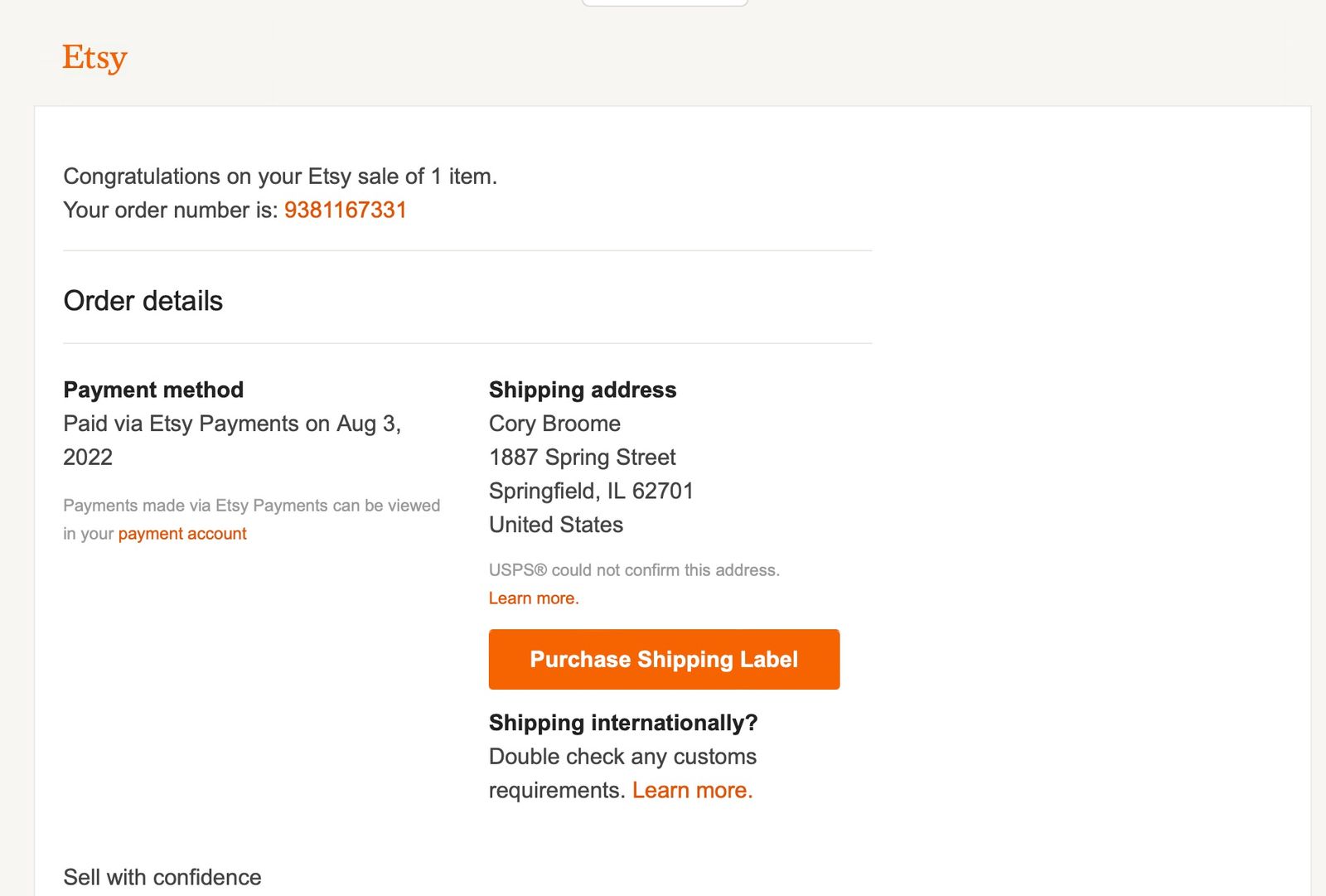Image resolution: width=1326 pixels, height=896 pixels.
Task: Click Learn more about the unconfirmed address
Action: [533, 598]
